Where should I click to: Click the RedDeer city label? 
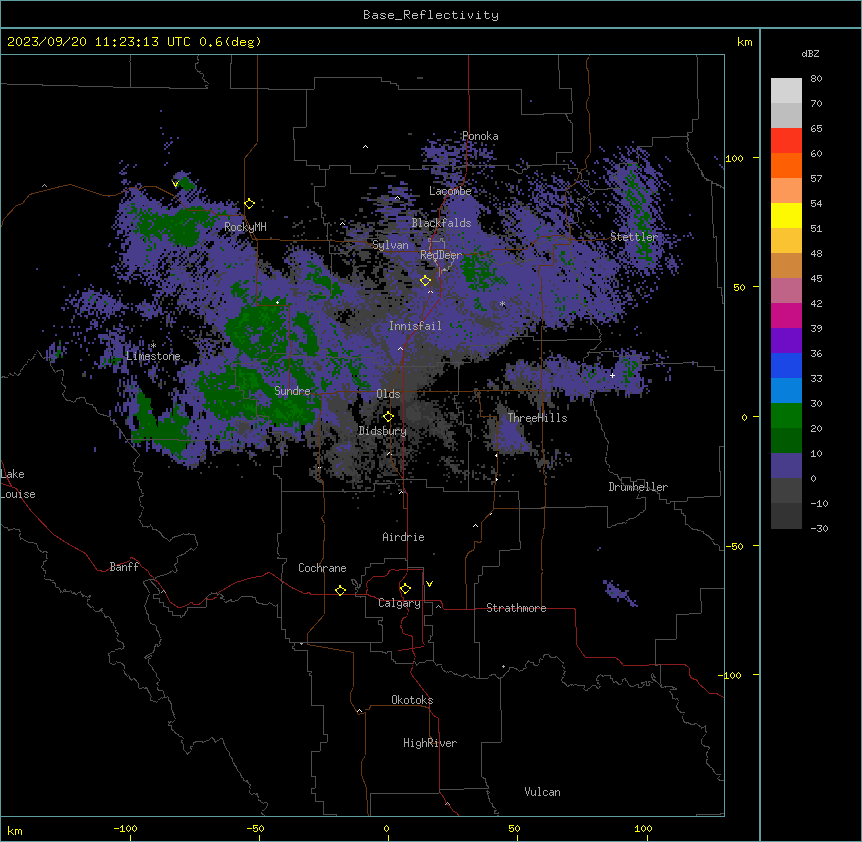(441, 255)
